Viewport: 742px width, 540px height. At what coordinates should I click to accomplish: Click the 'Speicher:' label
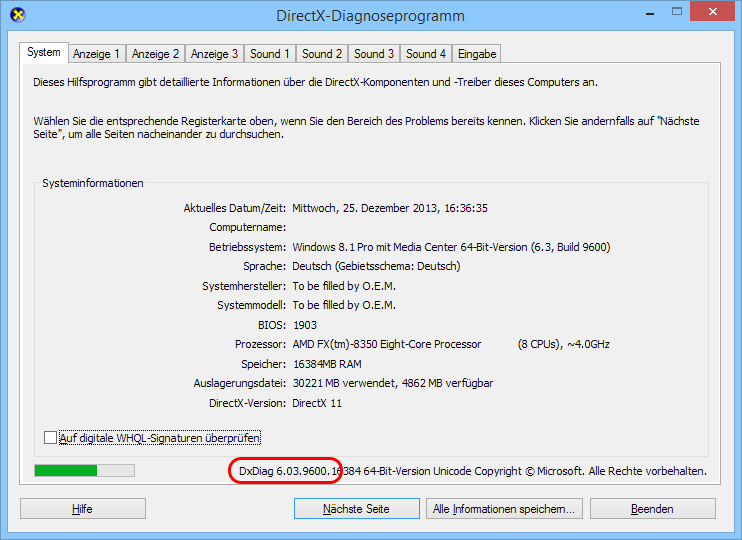coord(264,364)
